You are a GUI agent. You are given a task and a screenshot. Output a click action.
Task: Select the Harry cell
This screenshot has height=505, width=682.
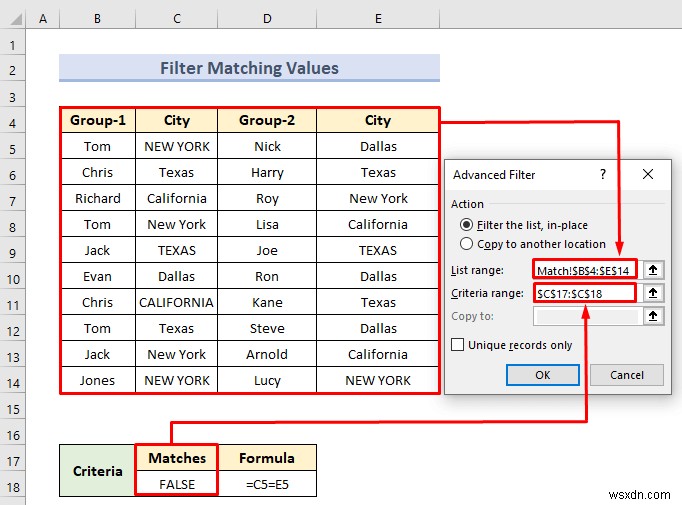(267, 172)
